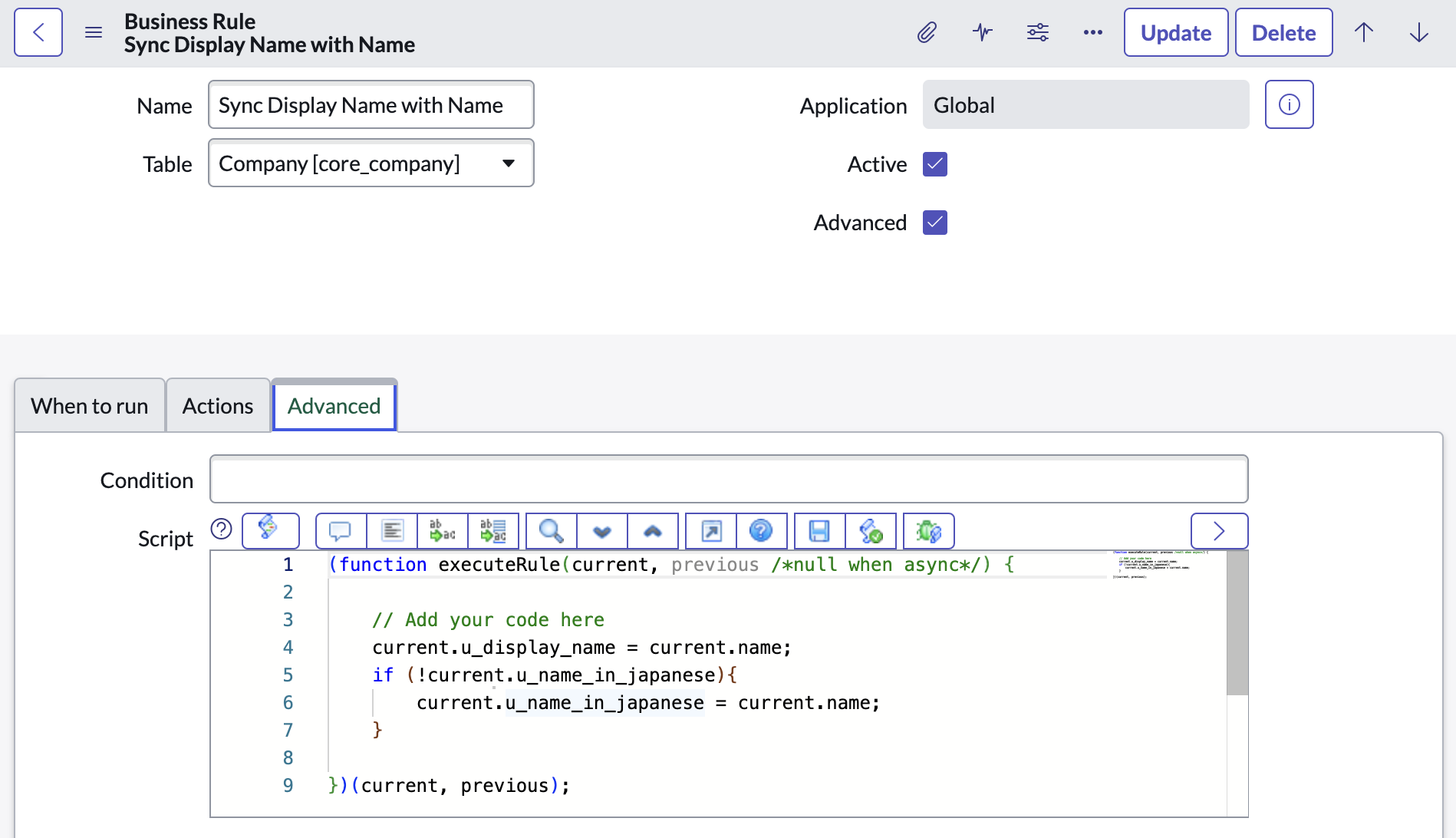Image resolution: width=1456 pixels, height=838 pixels.
Task: Toggle the script editor fullscreen mode
Action: click(710, 530)
